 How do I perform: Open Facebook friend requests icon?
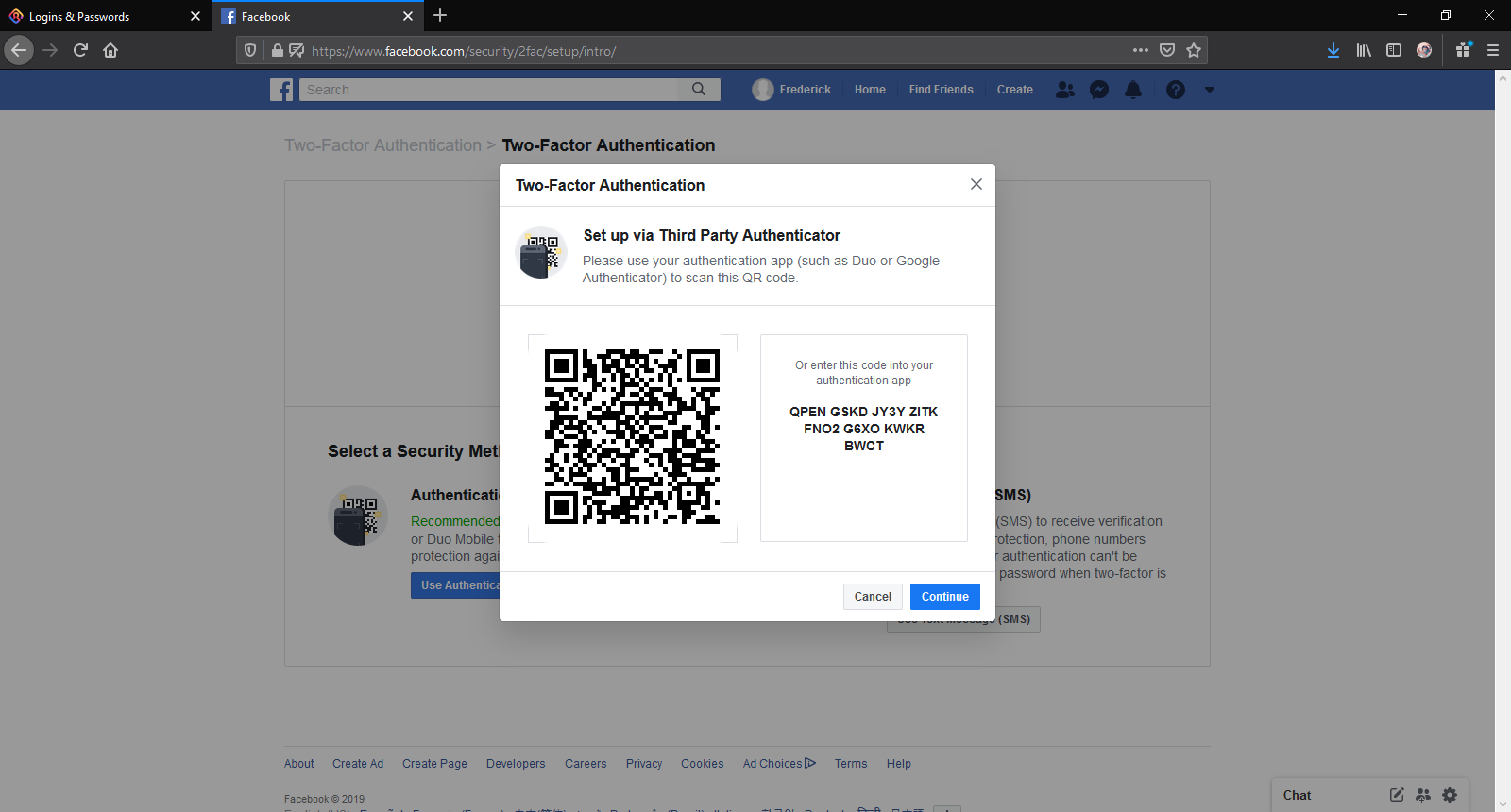click(1065, 90)
